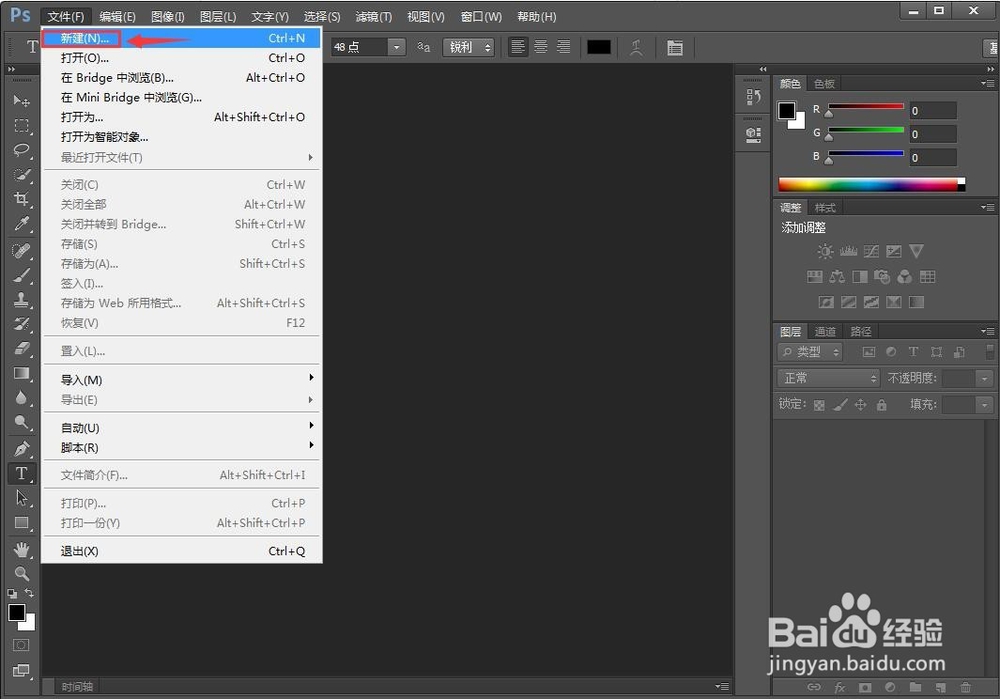Viewport: 1000px width, 699px height.
Task: Expand the 自动(U) submenu
Action: (x=182, y=428)
